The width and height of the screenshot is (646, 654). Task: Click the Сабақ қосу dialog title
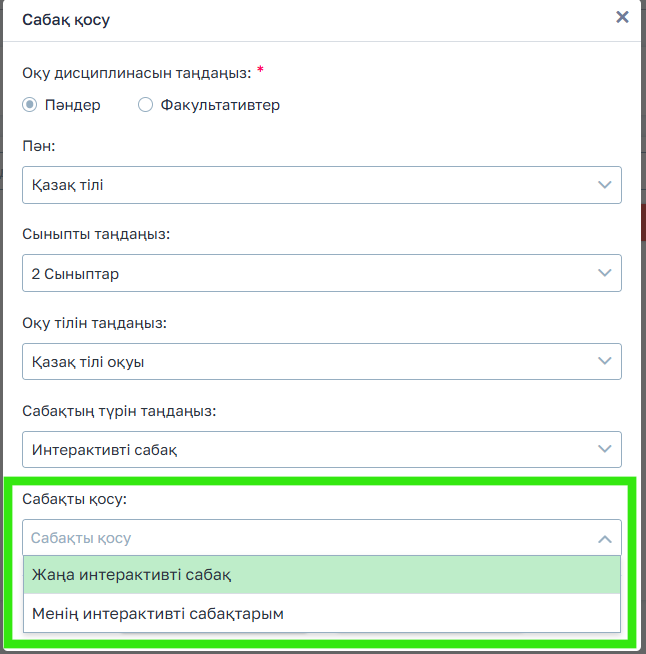coord(66,18)
